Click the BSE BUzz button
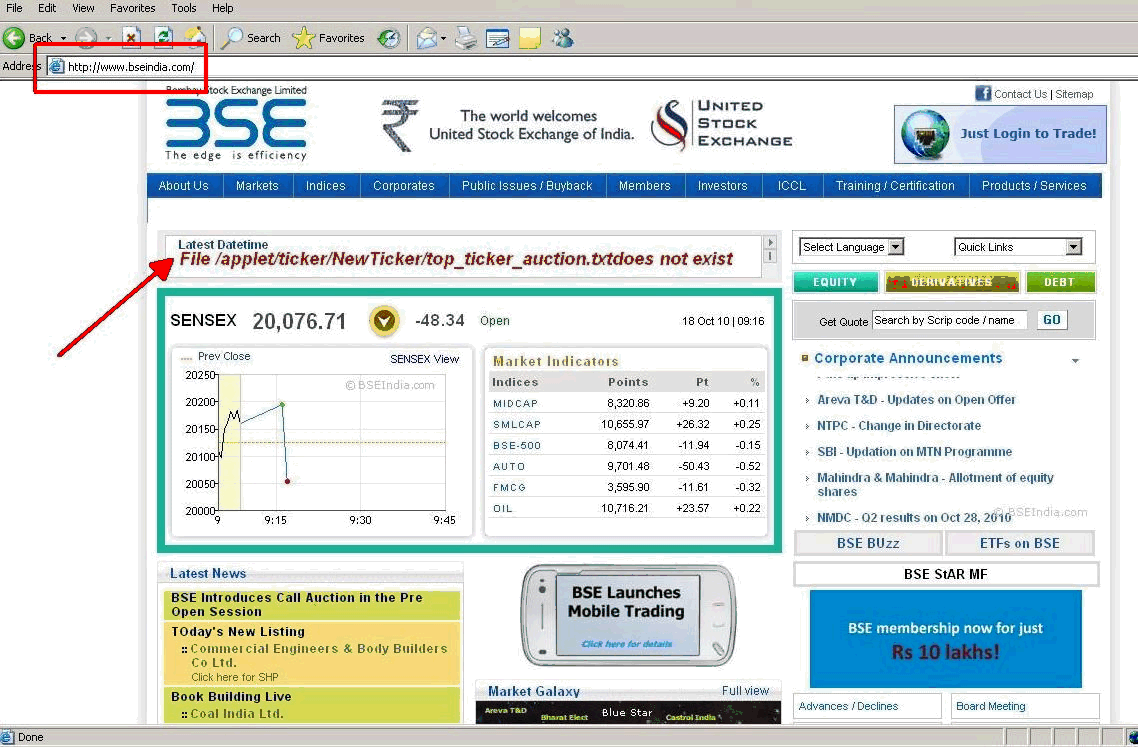Screen dimensions: 1138x747 (x=868, y=543)
